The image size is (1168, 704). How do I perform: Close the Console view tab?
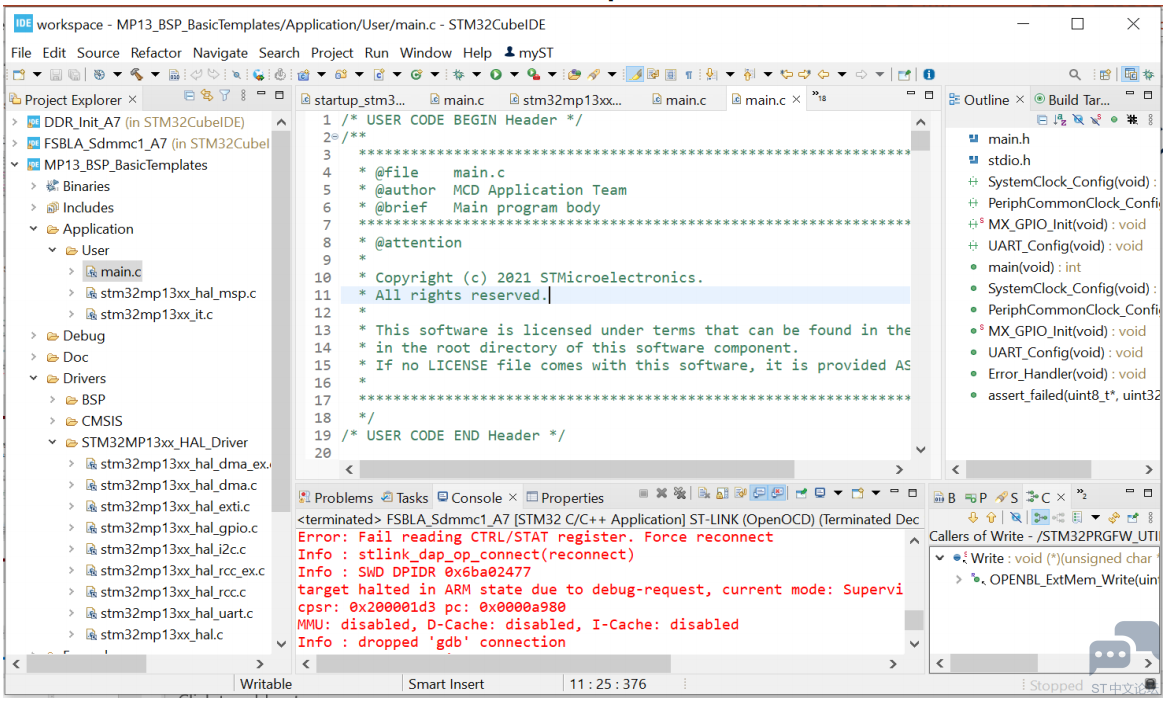pos(512,498)
